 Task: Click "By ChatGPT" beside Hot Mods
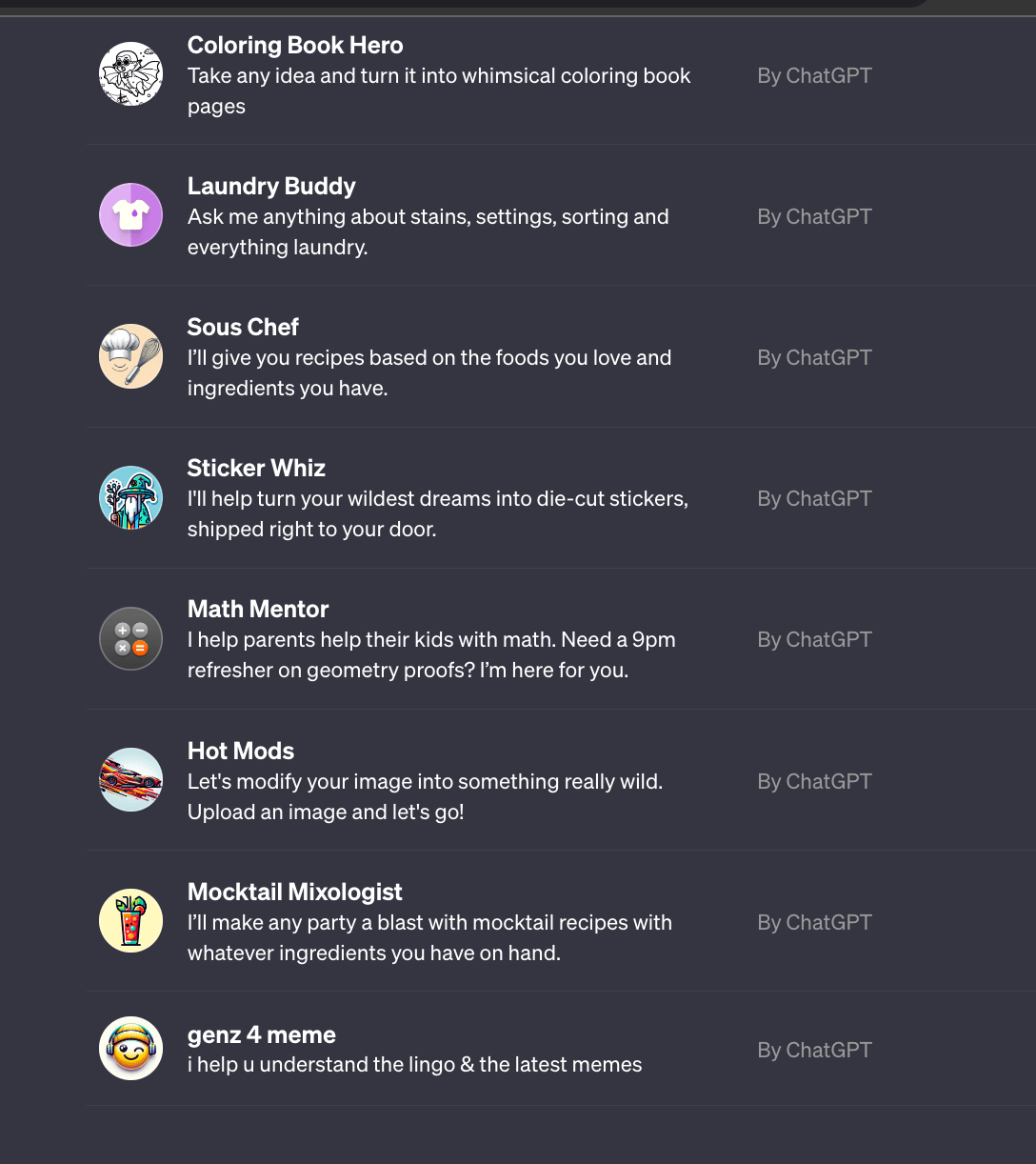click(814, 781)
